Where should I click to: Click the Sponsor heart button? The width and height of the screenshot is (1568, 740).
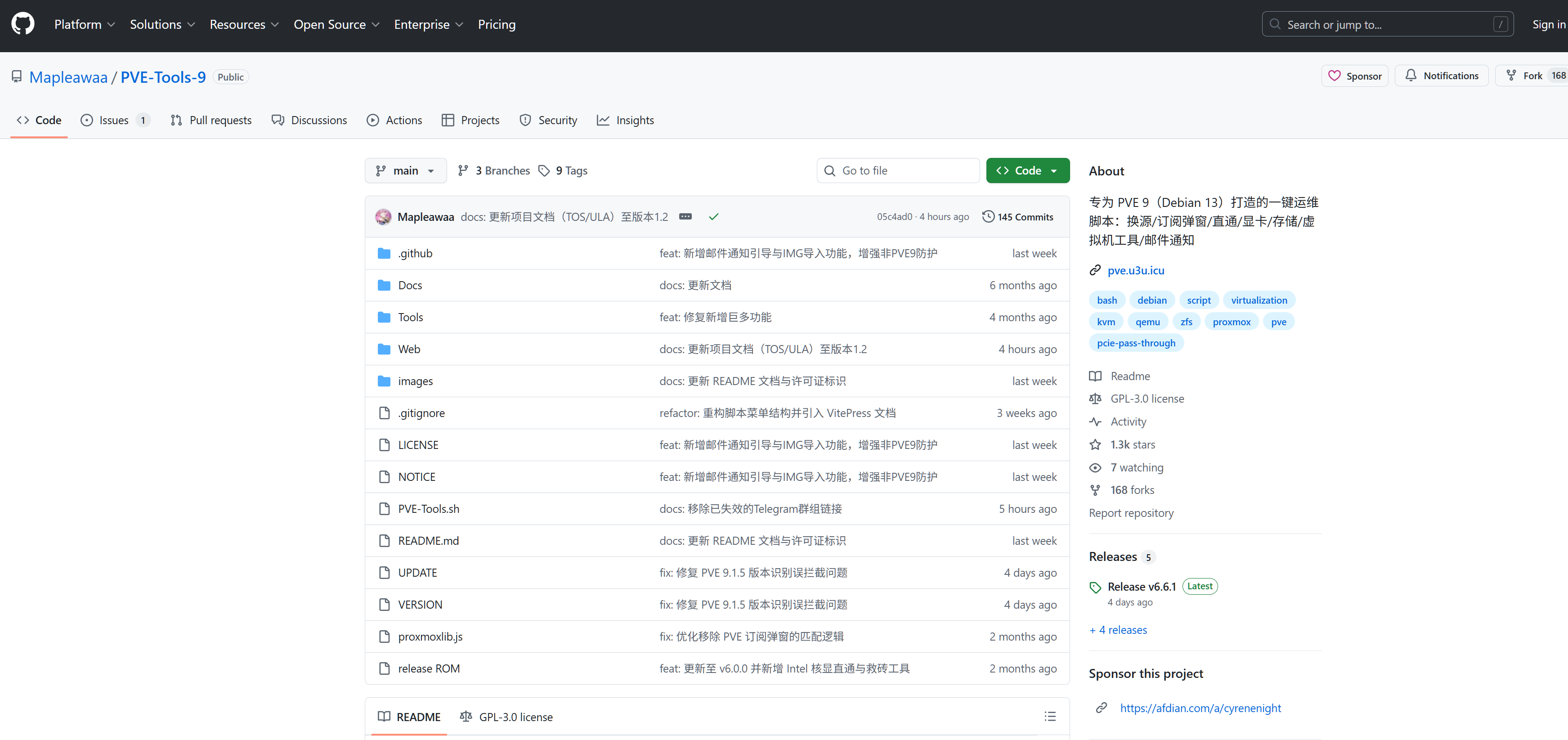1354,76
